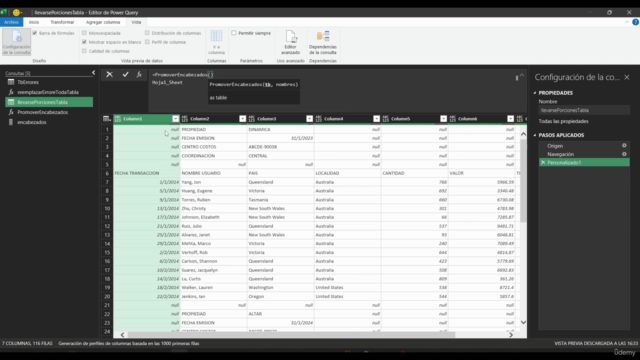This screenshot has width=640, height=360.
Task: Toggle Mostrar espacio en blanco checkbox
Action: (84, 42)
